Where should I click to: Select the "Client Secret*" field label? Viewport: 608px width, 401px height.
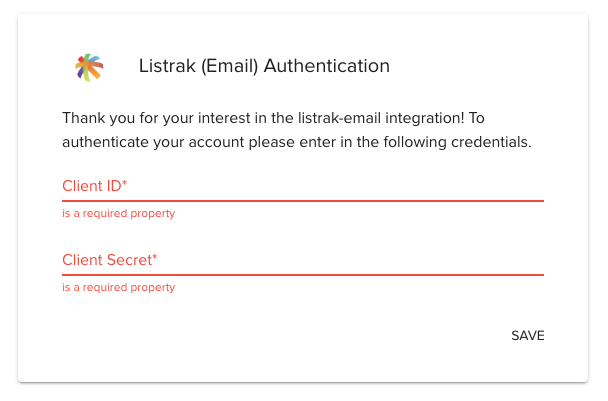coord(109,261)
